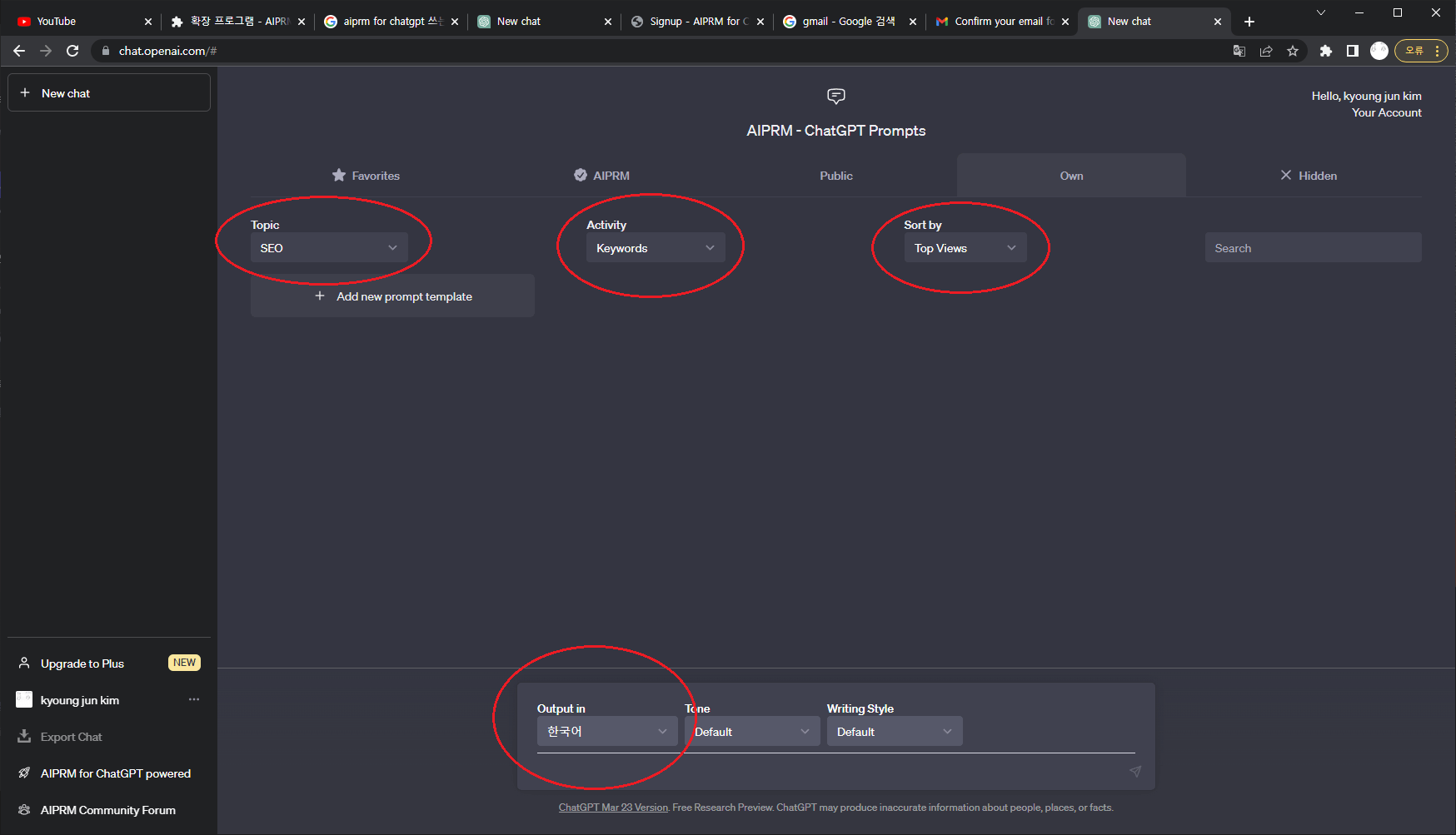
Task: Open the Output in language dropdown
Action: (607, 731)
